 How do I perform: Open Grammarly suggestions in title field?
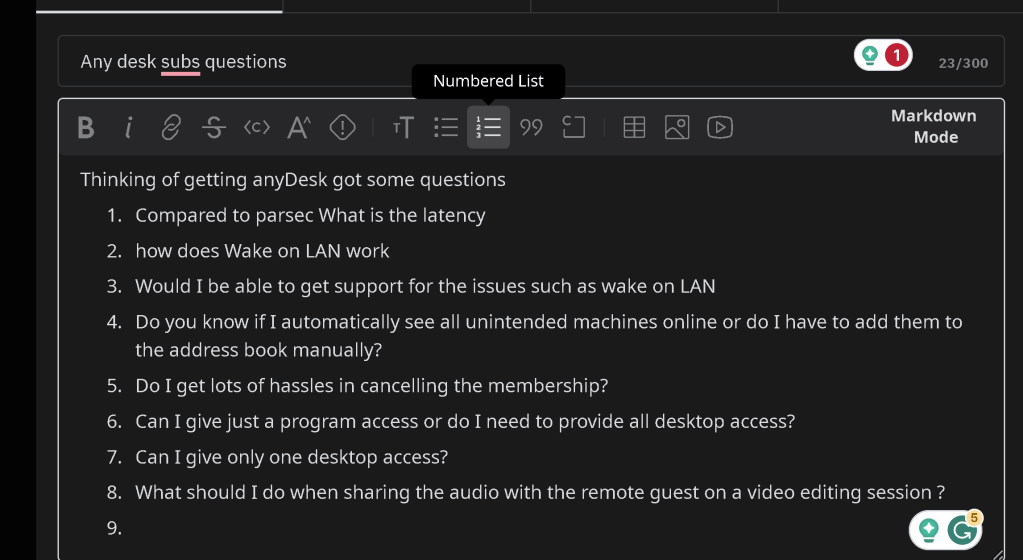coord(870,55)
